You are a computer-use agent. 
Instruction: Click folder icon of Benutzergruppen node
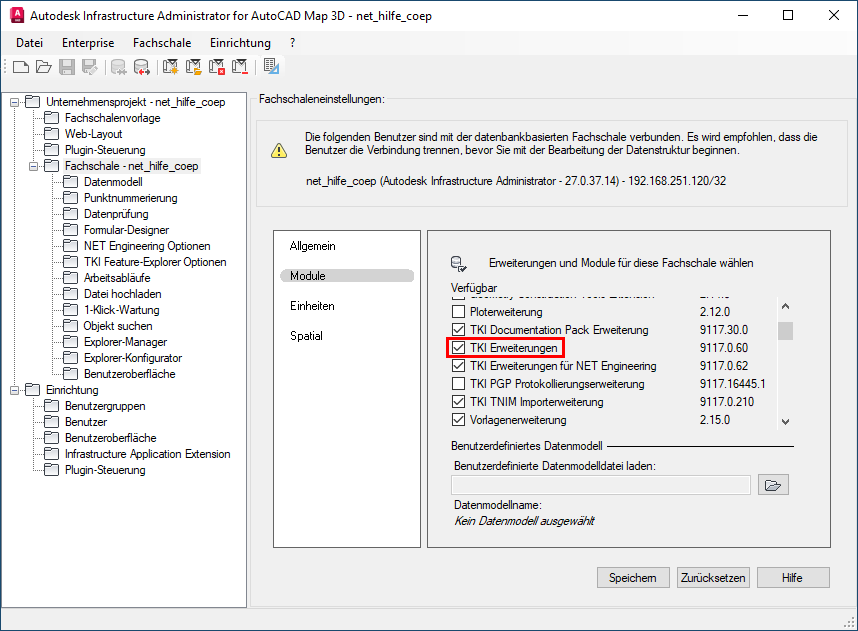[x=51, y=406]
